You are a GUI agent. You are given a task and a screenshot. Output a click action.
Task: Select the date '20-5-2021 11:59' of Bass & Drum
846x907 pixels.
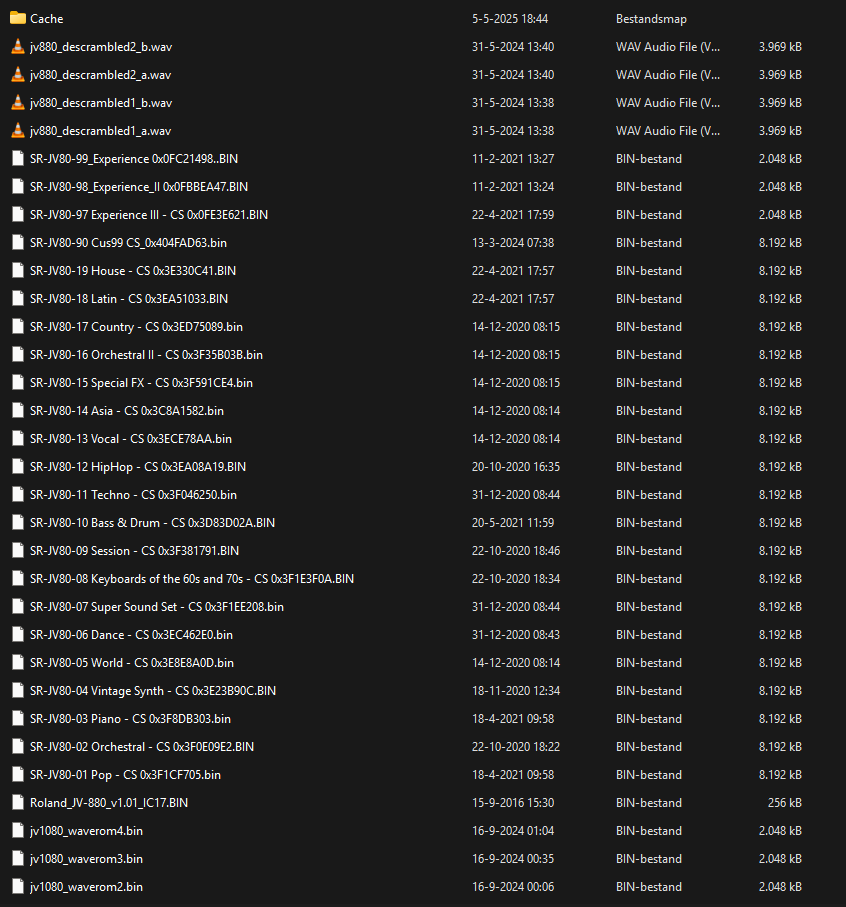[x=513, y=523]
